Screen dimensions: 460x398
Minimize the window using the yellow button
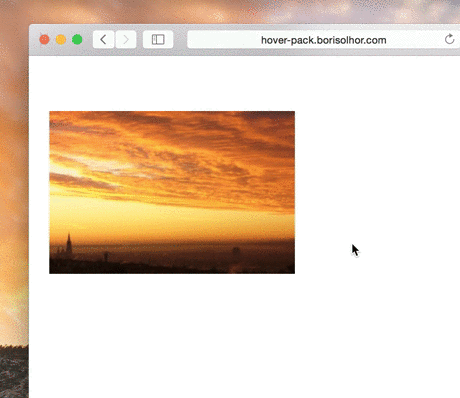tap(61, 40)
